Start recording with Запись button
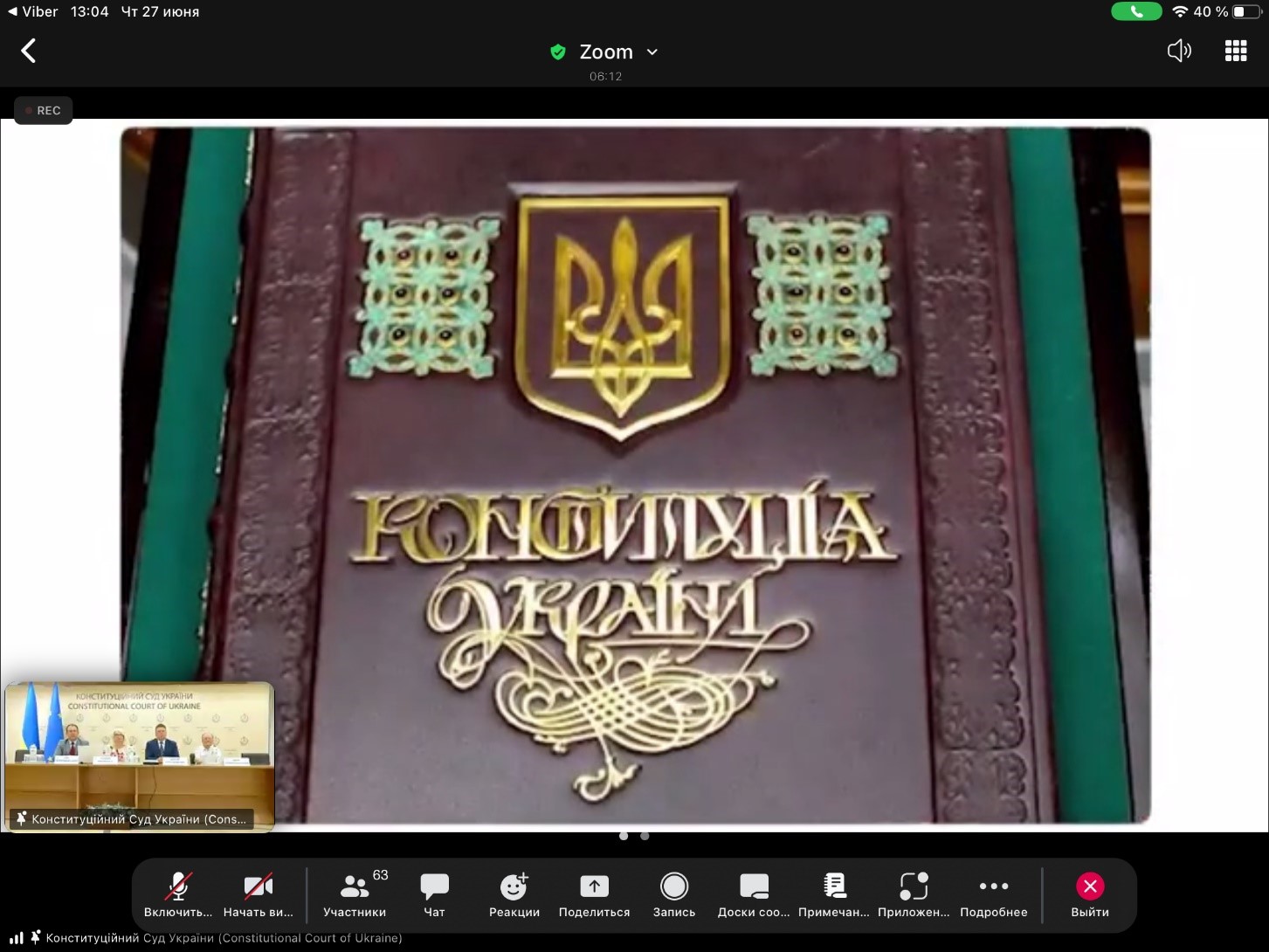The image size is (1269, 952). tap(674, 895)
